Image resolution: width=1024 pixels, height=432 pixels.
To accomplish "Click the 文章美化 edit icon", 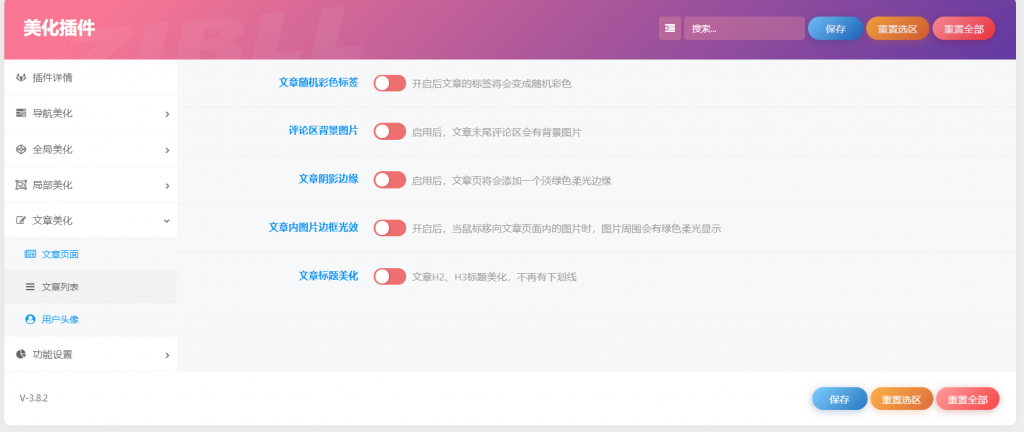I will click(x=21, y=221).
